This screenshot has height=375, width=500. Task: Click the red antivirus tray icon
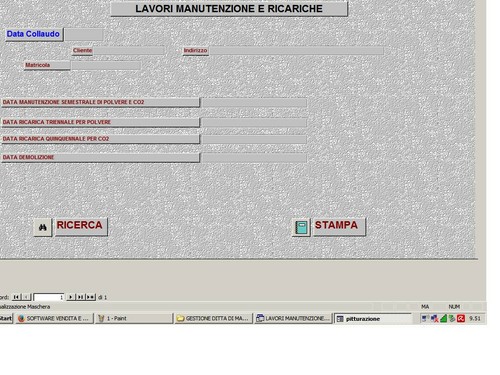click(461, 319)
